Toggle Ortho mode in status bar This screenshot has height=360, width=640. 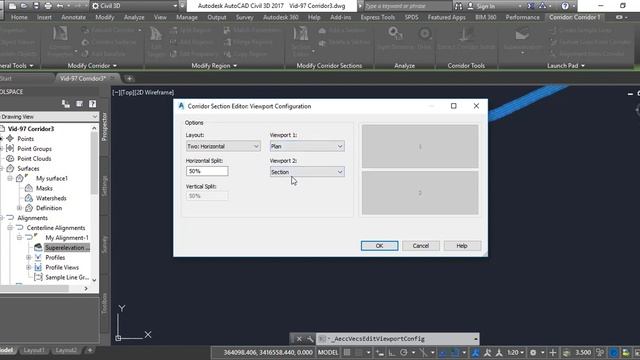[x=391, y=352]
